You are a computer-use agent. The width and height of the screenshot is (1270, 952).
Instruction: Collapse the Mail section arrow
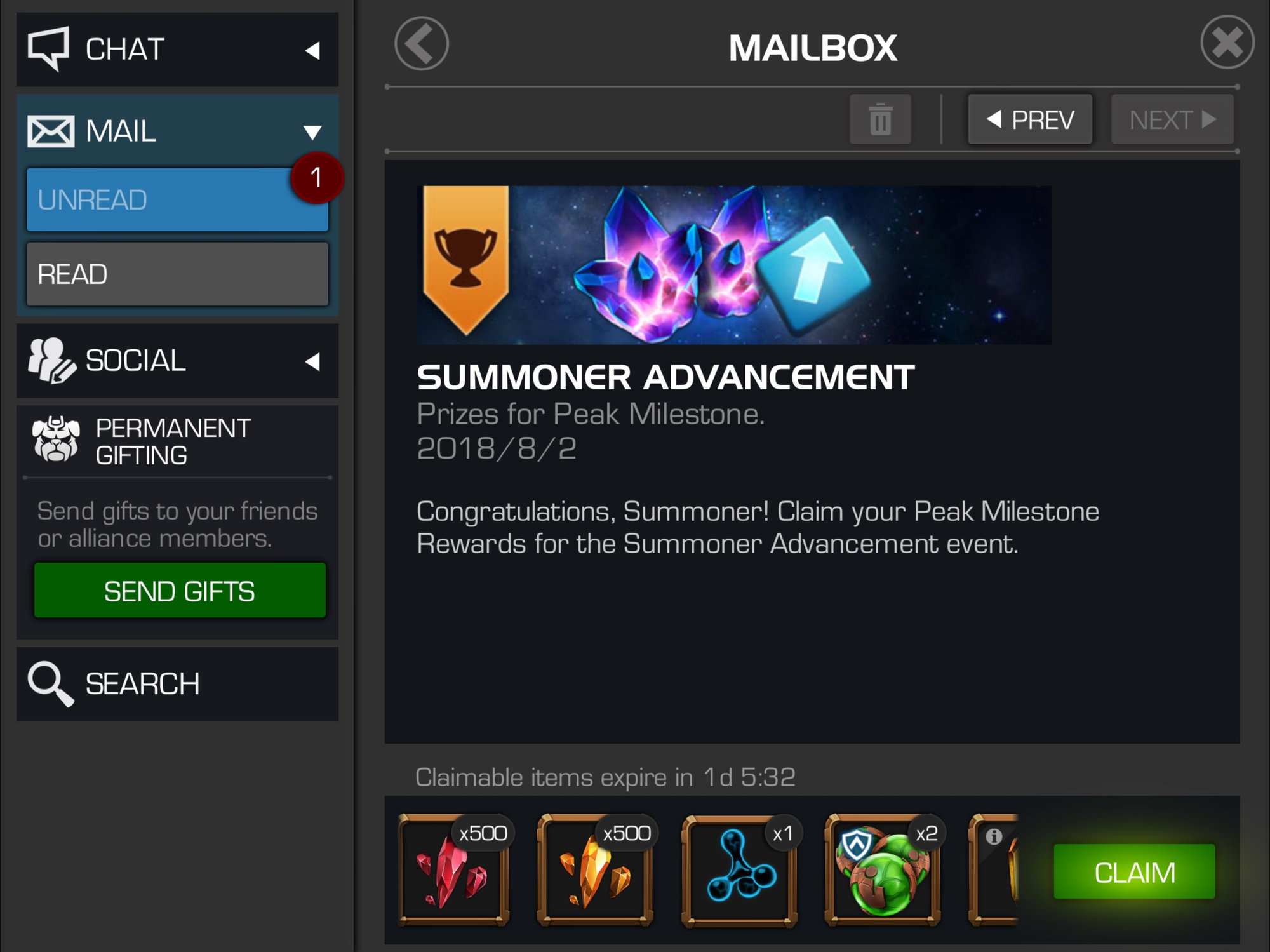coord(312,132)
